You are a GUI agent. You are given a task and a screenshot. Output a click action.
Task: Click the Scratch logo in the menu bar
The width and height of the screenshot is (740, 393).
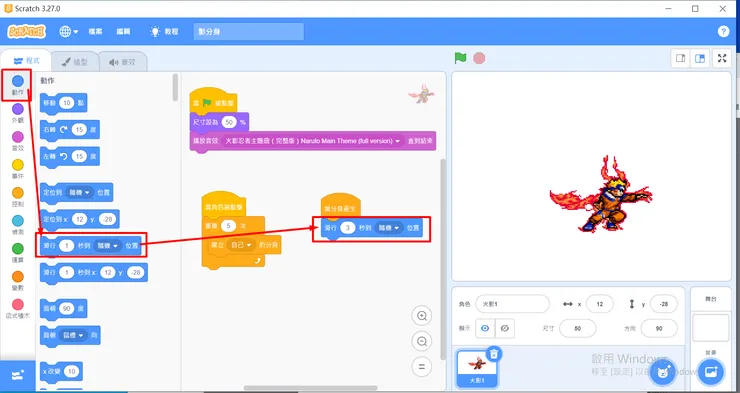[x=27, y=32]
